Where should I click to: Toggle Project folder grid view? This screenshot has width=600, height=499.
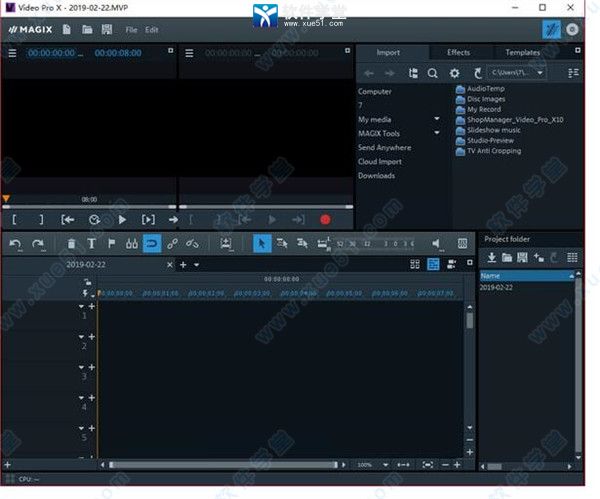point(572,258)
